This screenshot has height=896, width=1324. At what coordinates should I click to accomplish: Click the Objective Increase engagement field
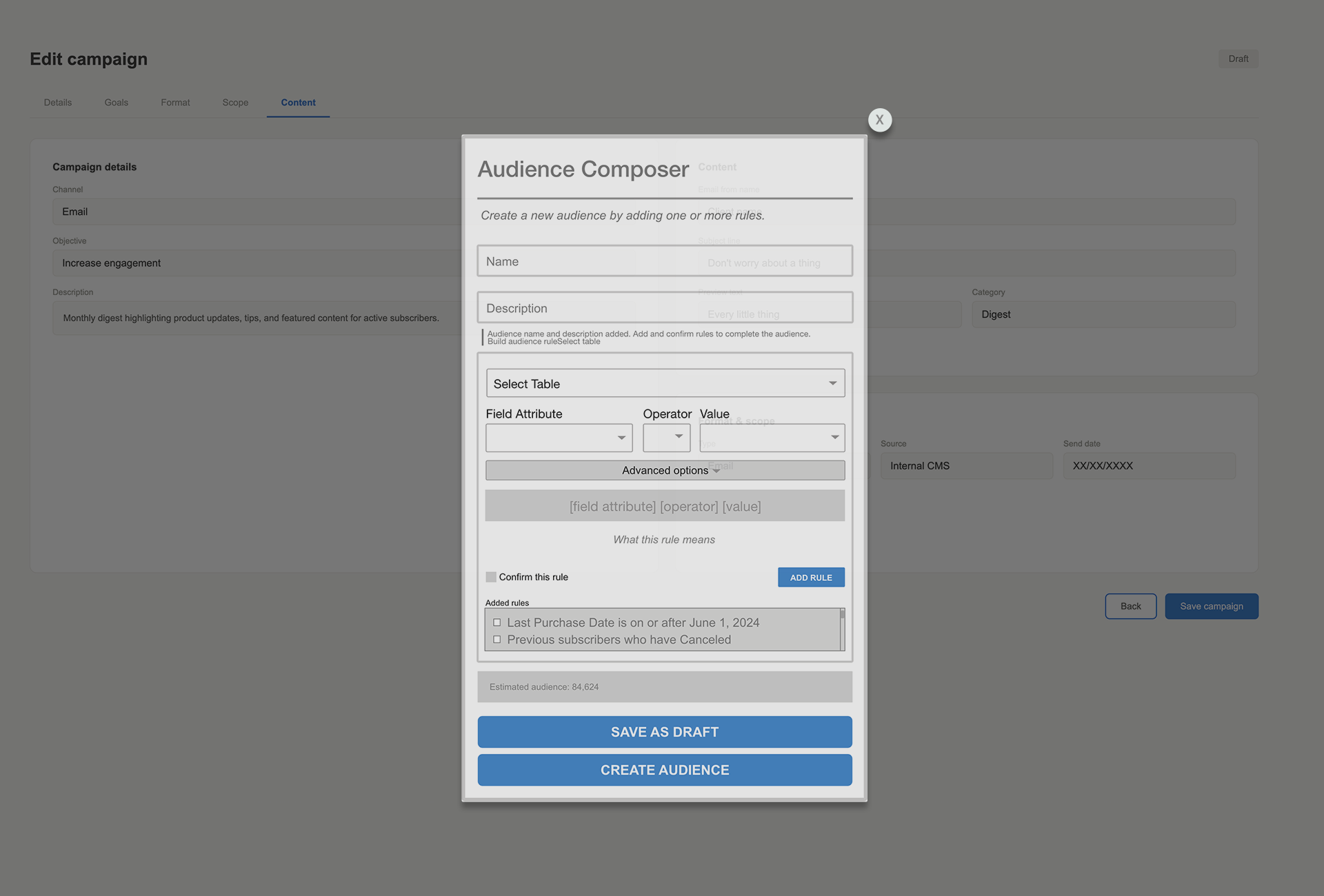(x=257, y=263)
